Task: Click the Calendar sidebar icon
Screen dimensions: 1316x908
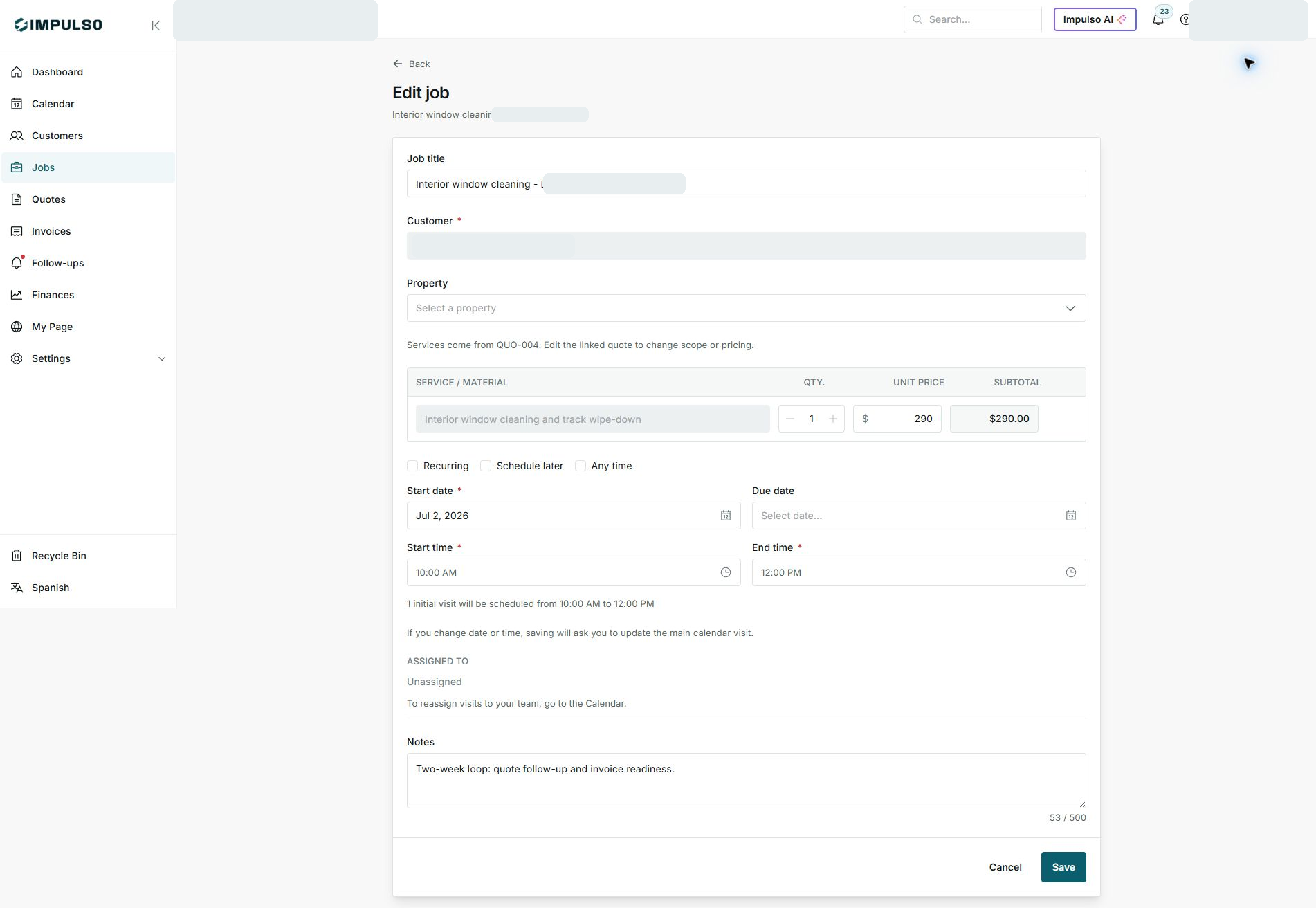Action: coord(17,104)
